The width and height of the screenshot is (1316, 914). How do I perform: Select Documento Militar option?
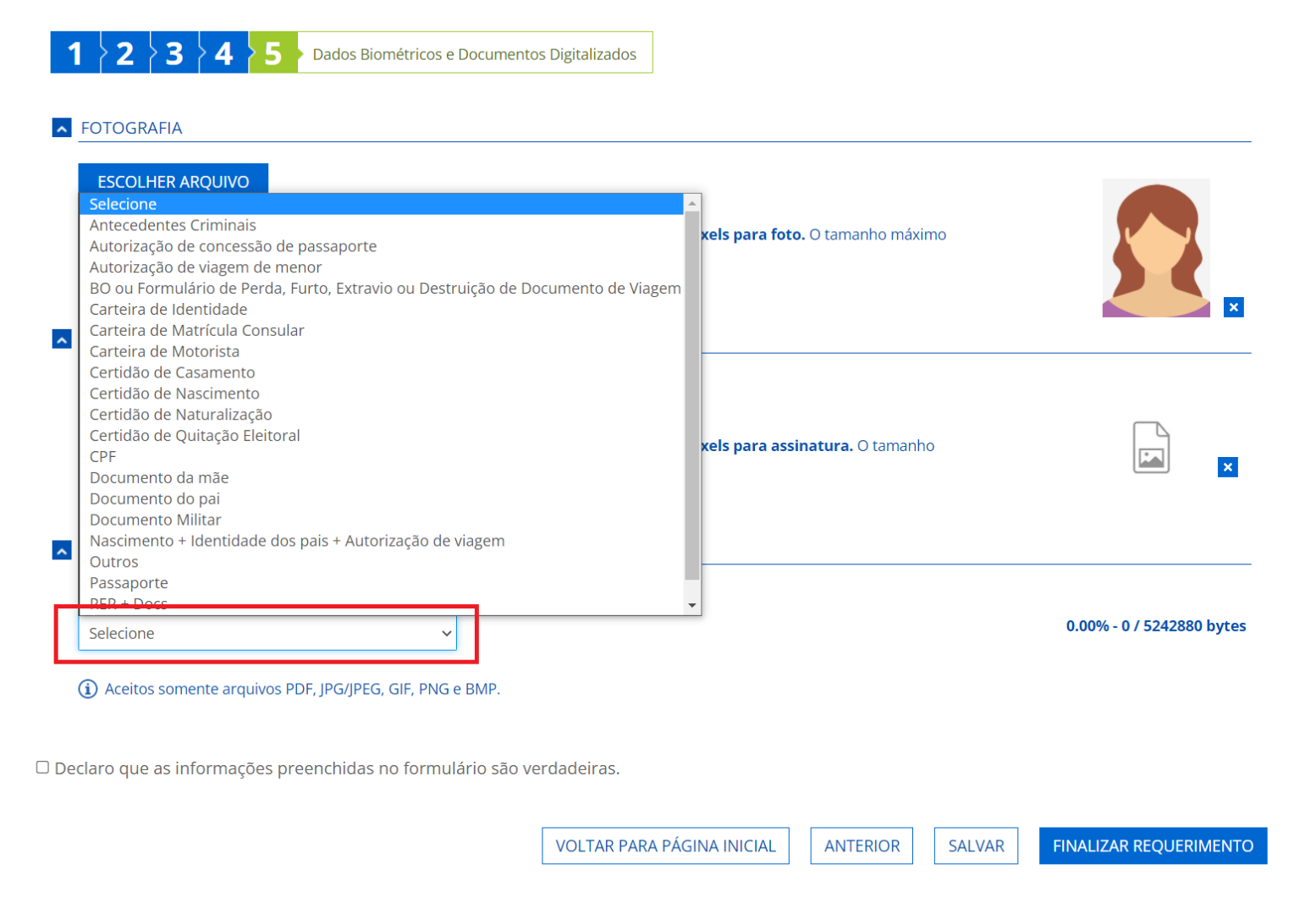[x=382, y=520]
